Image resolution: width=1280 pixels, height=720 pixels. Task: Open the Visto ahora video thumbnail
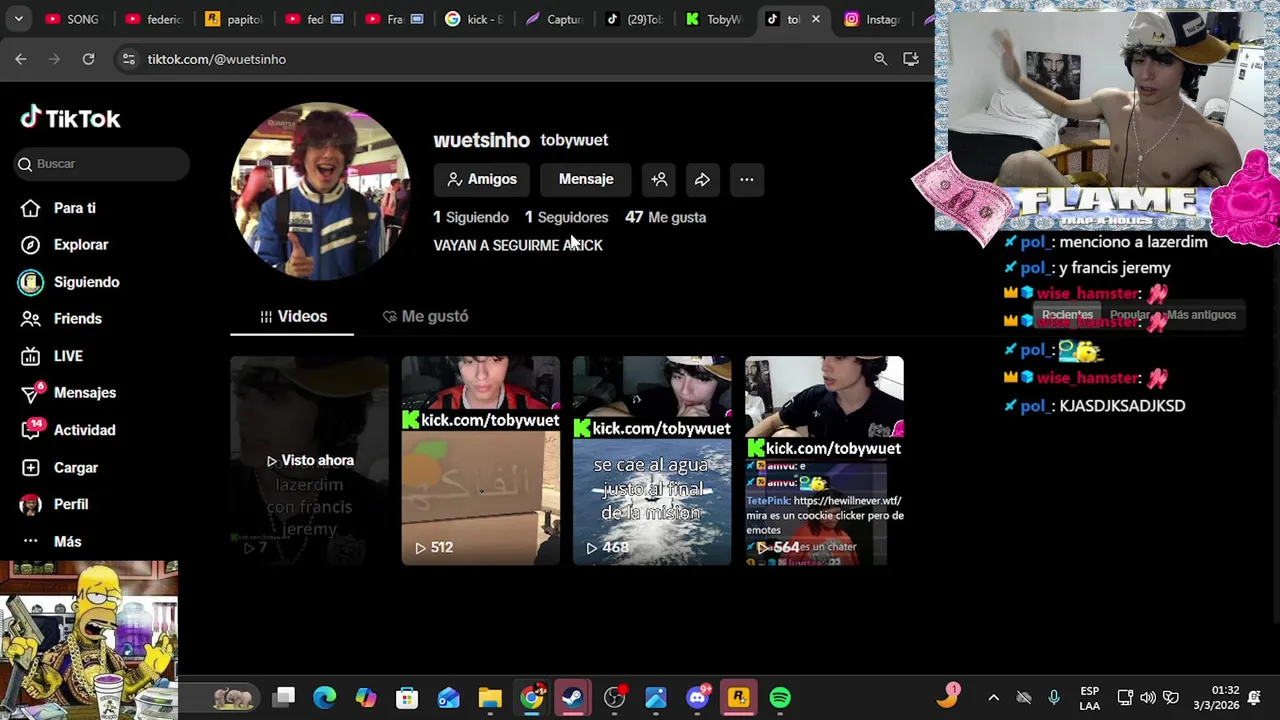(x=309, y=460)
